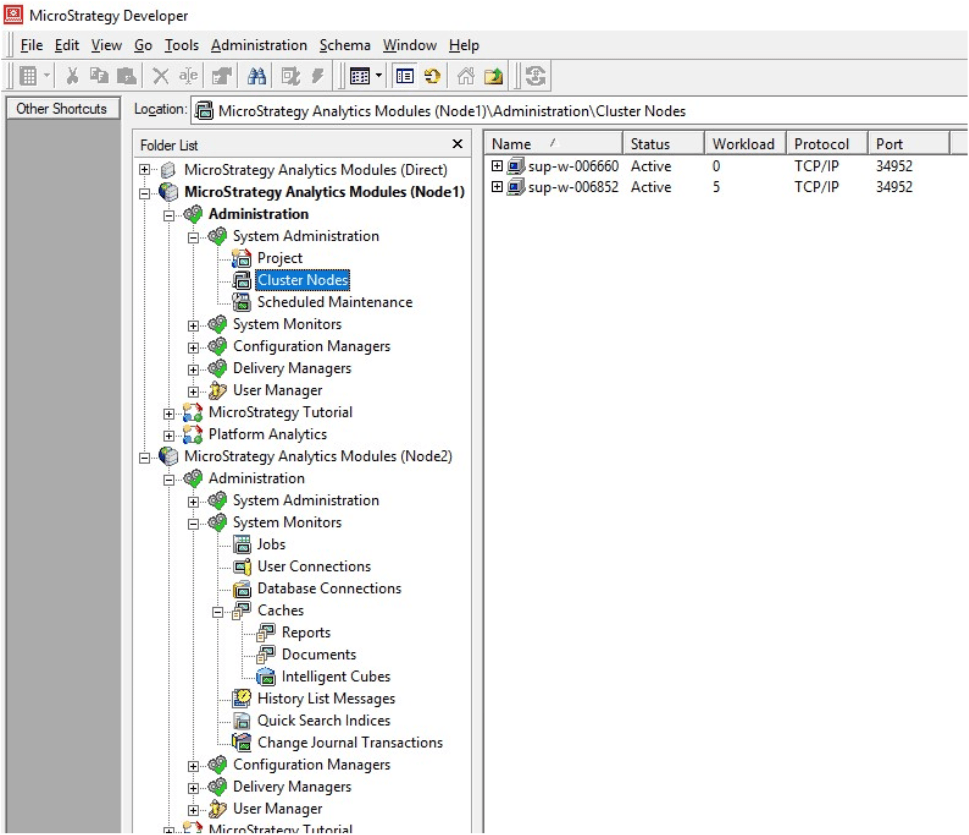Select Platform Analytics project
The width and height of the screenshot is (969, 835).
click(268, 434)
